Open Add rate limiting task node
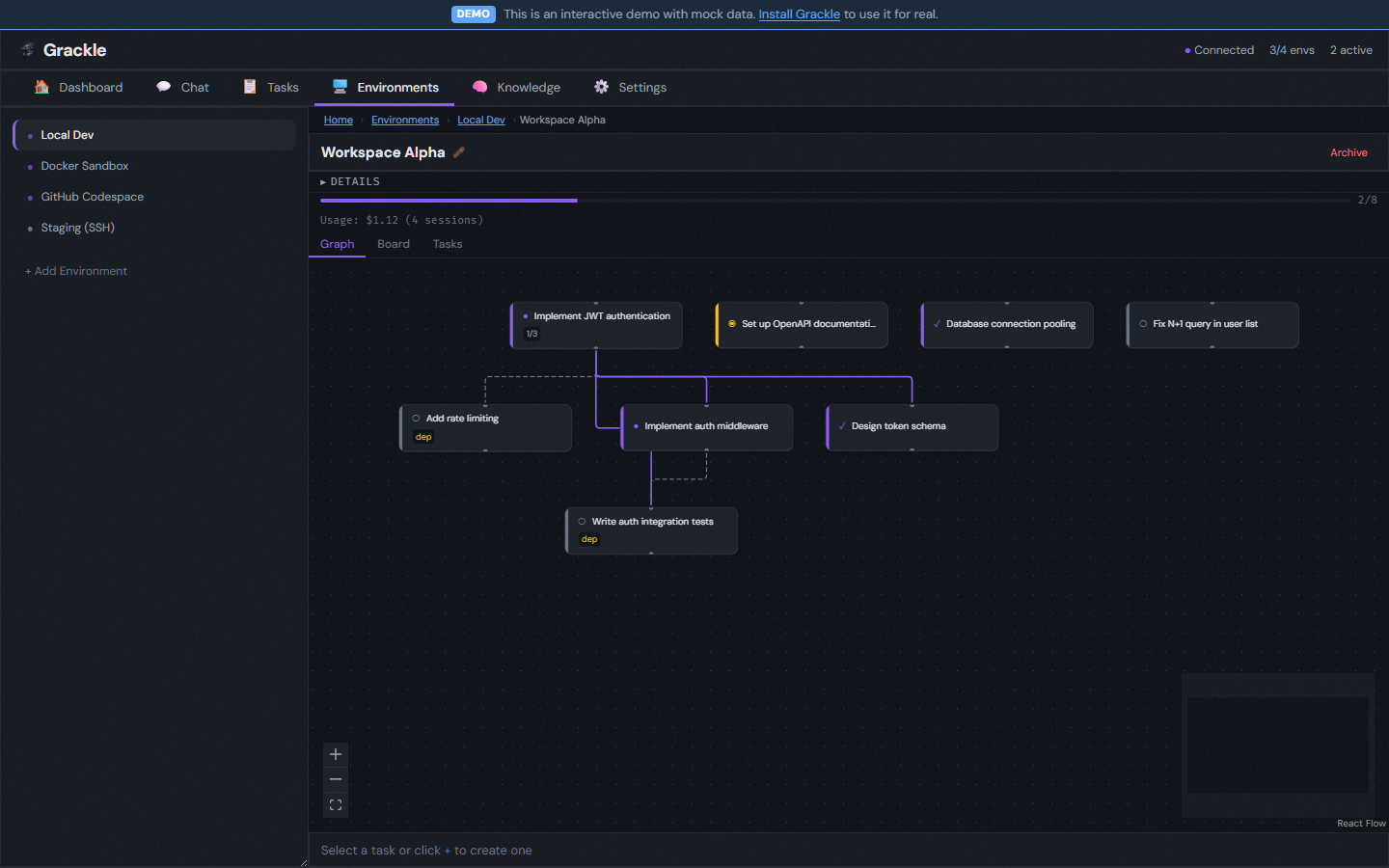 tap(486, 427)
